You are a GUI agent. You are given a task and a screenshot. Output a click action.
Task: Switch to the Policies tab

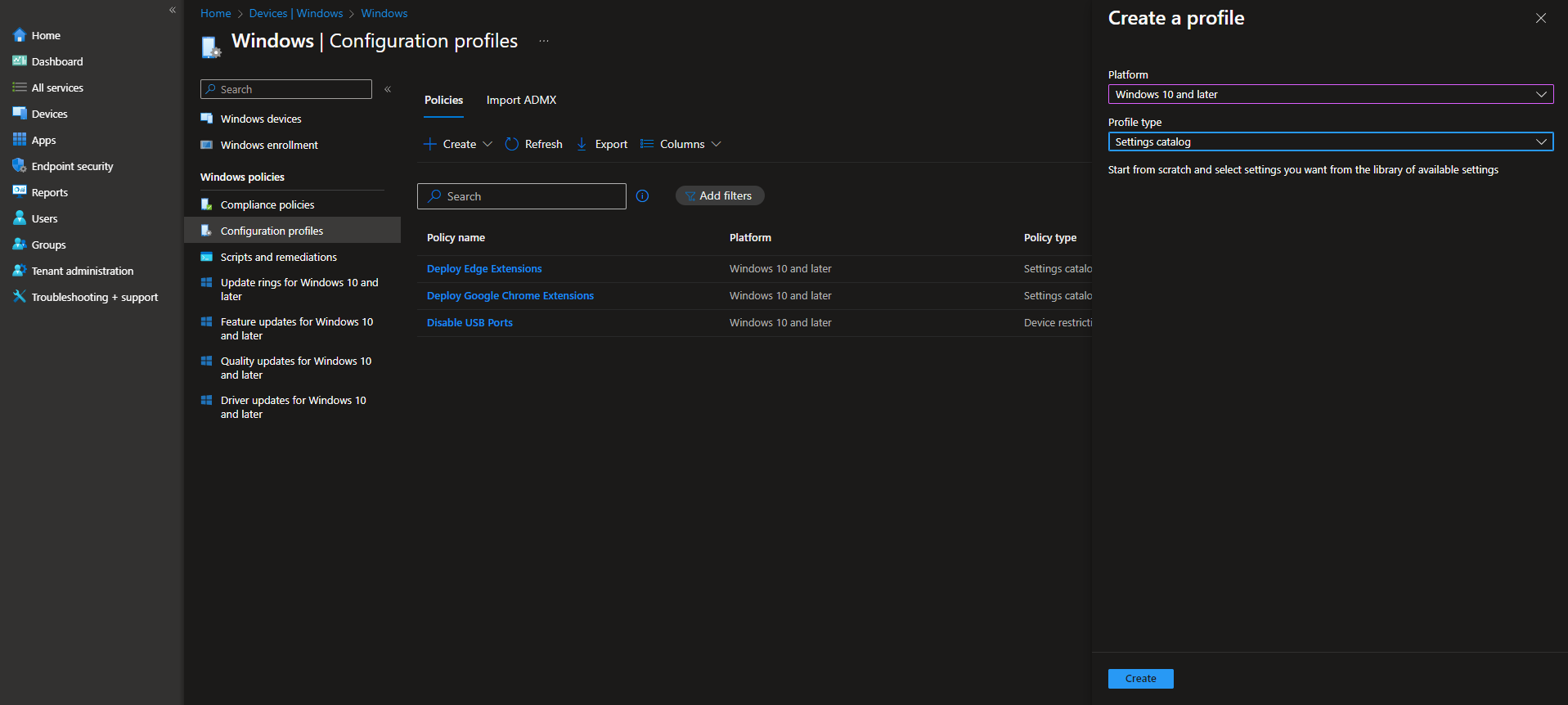pos(443,100)
